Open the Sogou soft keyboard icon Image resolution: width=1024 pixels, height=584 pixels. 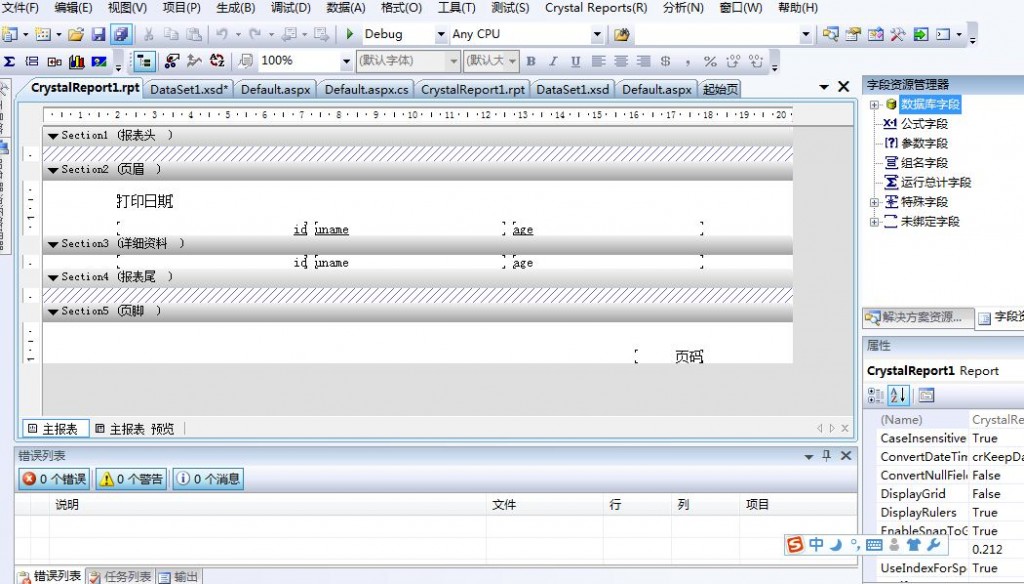[874, 545]
